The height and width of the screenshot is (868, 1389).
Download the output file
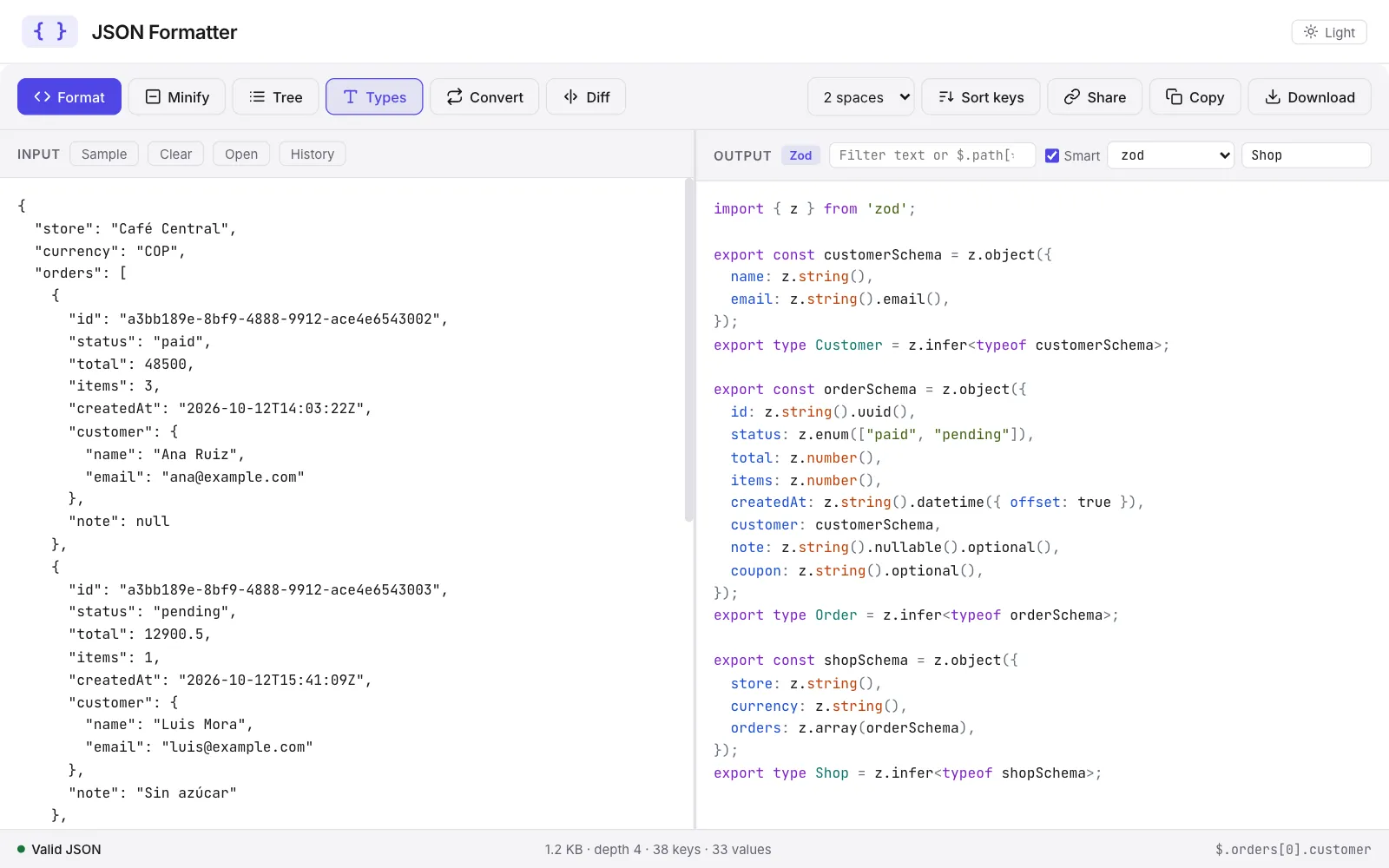1309,97
